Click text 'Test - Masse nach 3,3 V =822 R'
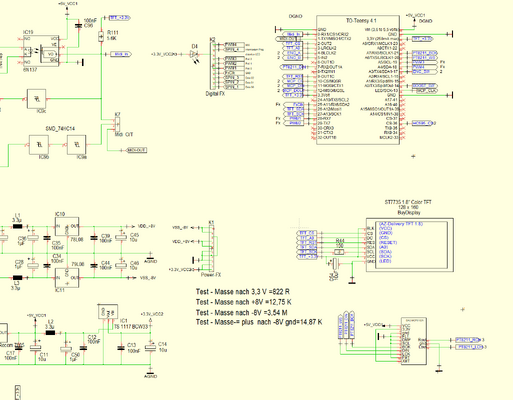This screenshot has height=400, width=513. coord(243,292)
